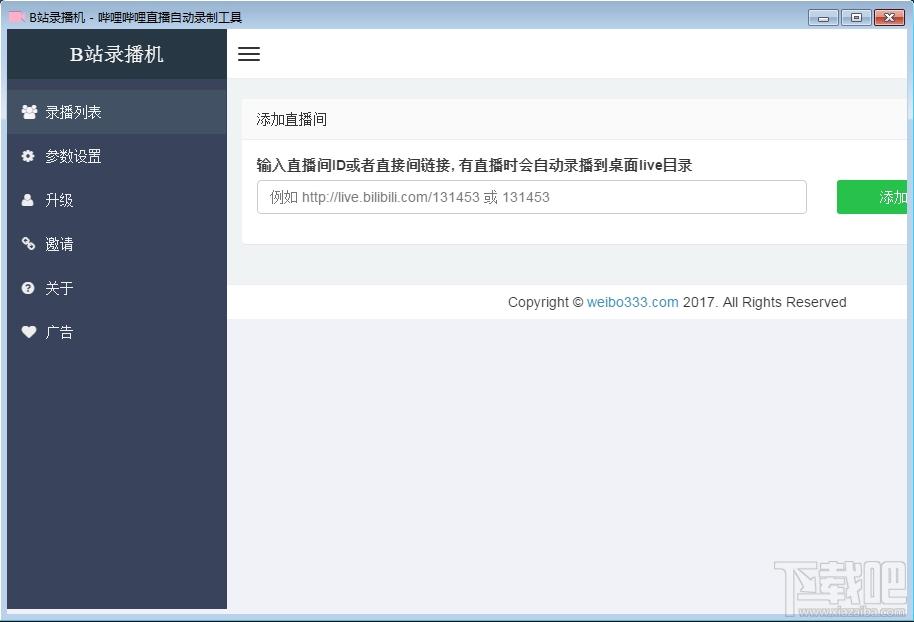The width and height of the screenshot is (914, 622).
Task: Click the pink app icon in title bar
Action: click(17, 17)
